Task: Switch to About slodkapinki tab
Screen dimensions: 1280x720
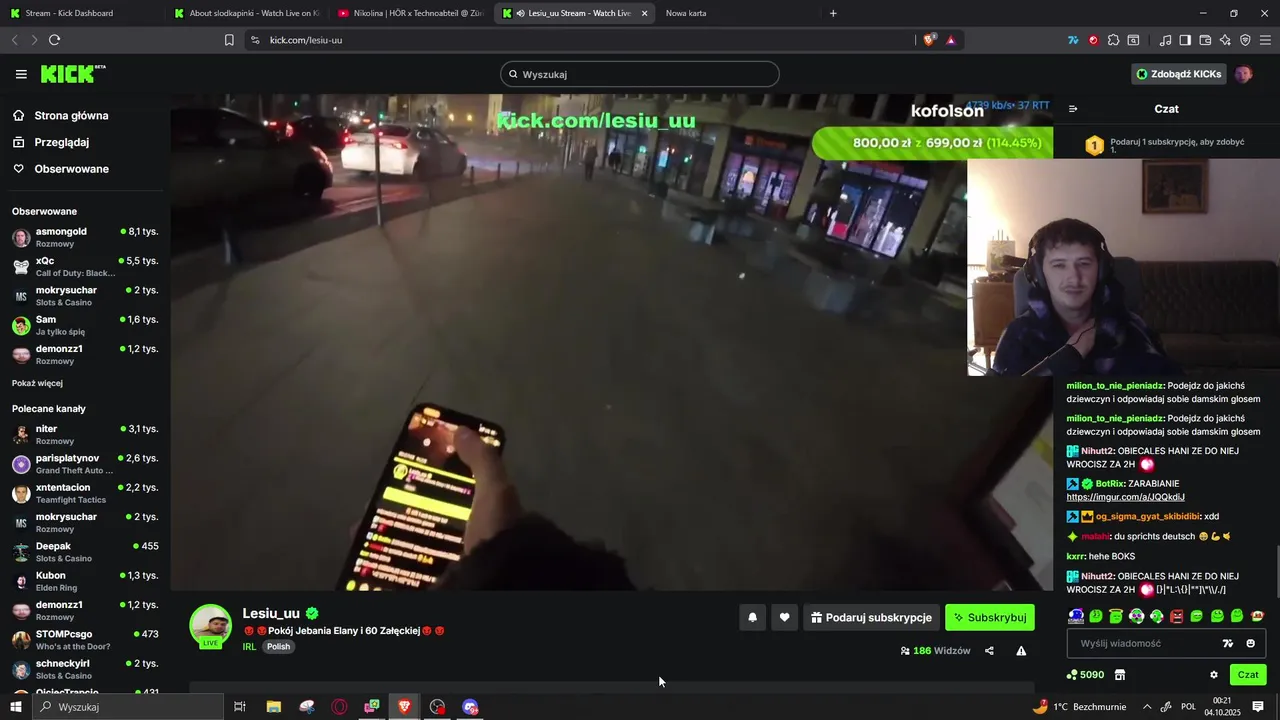Action: (246, 13)
